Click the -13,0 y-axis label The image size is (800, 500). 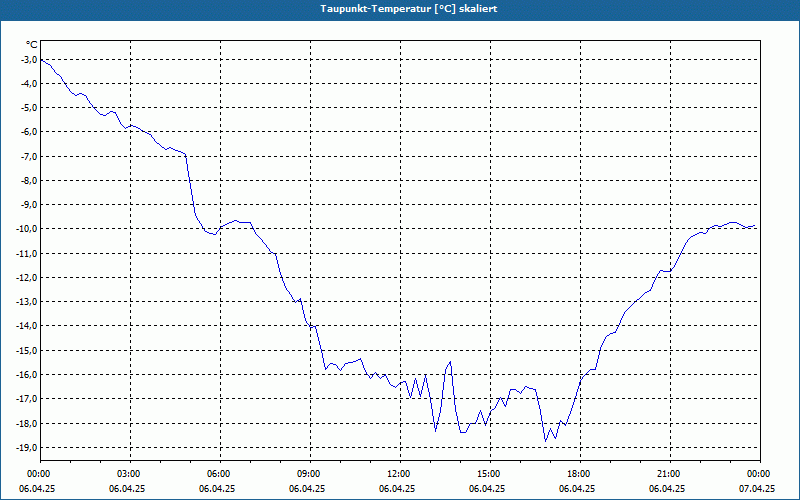(x=27, y=302)
